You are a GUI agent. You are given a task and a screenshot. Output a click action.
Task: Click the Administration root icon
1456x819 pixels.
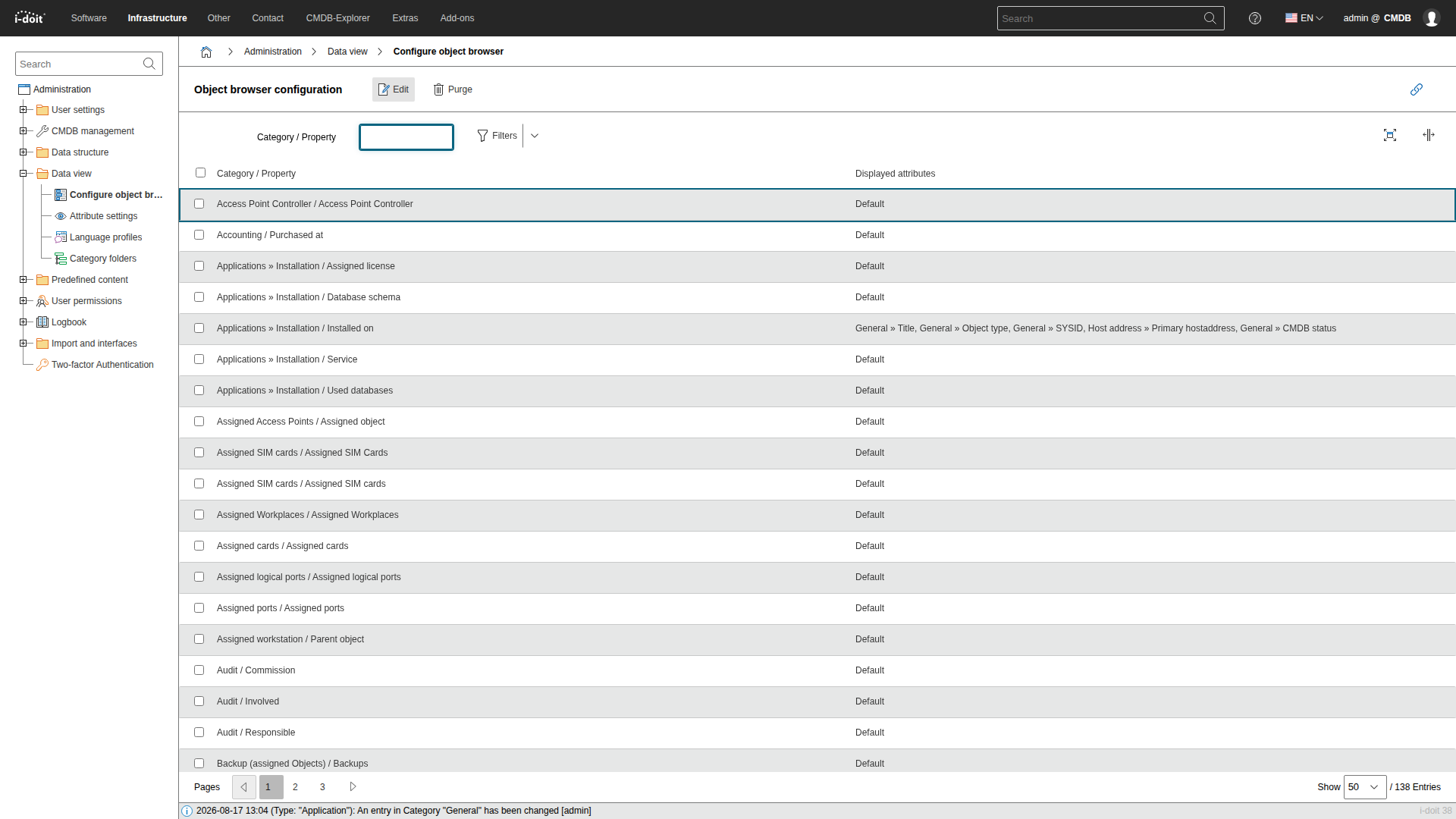tap(24, 89)
